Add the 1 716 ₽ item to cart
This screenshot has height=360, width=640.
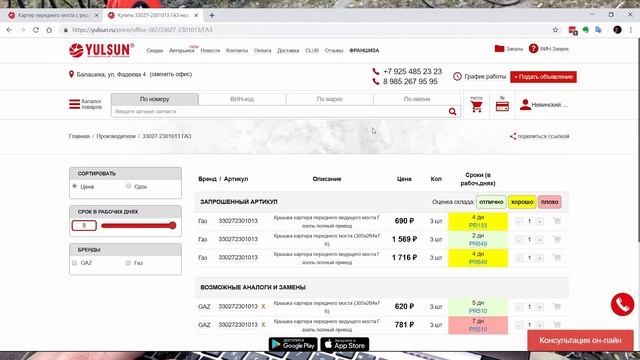pos(557,258)
